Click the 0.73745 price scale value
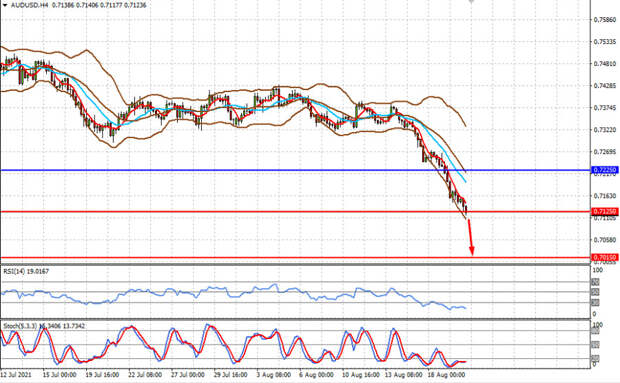620x383 pixels. coord(605,108)
